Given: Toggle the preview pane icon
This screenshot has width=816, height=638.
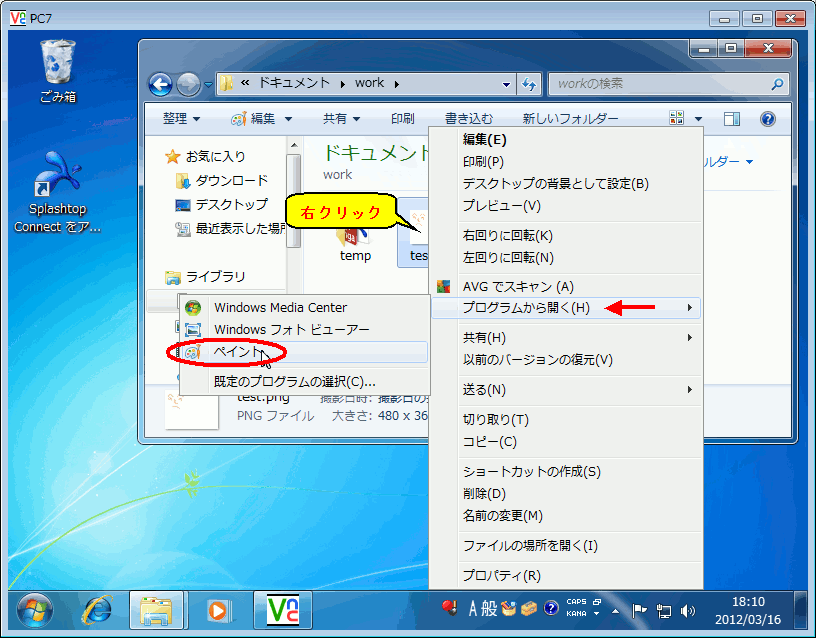Looking at the screenshot, I should (x=732, y=119).
